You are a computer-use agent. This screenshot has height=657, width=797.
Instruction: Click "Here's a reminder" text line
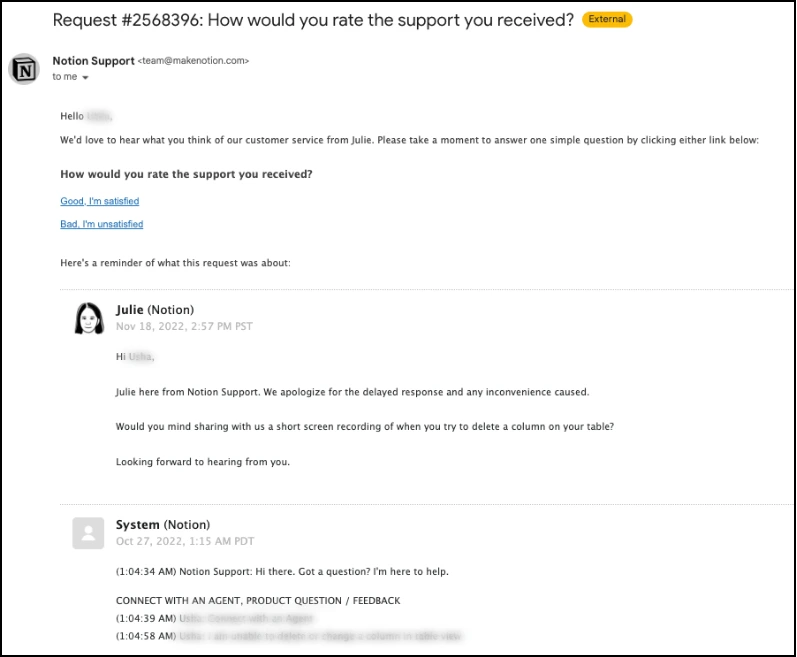click(x=175, y=263)
